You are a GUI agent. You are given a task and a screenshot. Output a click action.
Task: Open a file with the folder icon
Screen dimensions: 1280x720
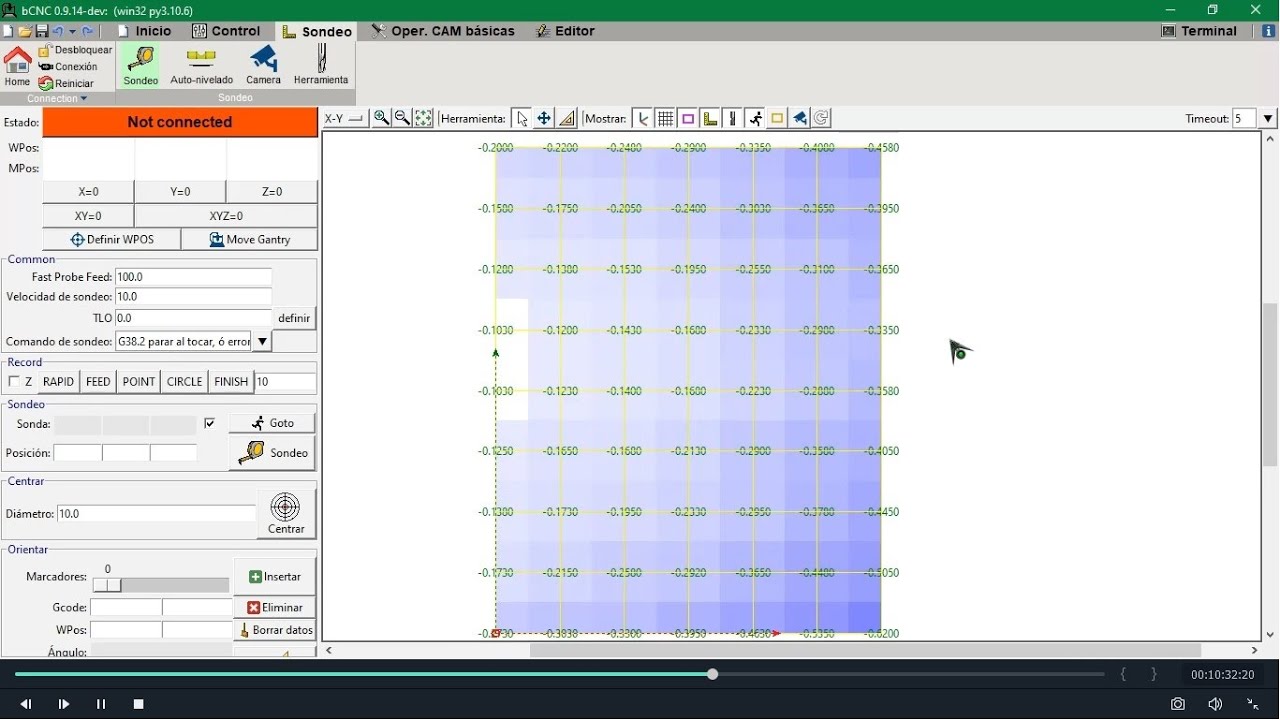(25, 31)
